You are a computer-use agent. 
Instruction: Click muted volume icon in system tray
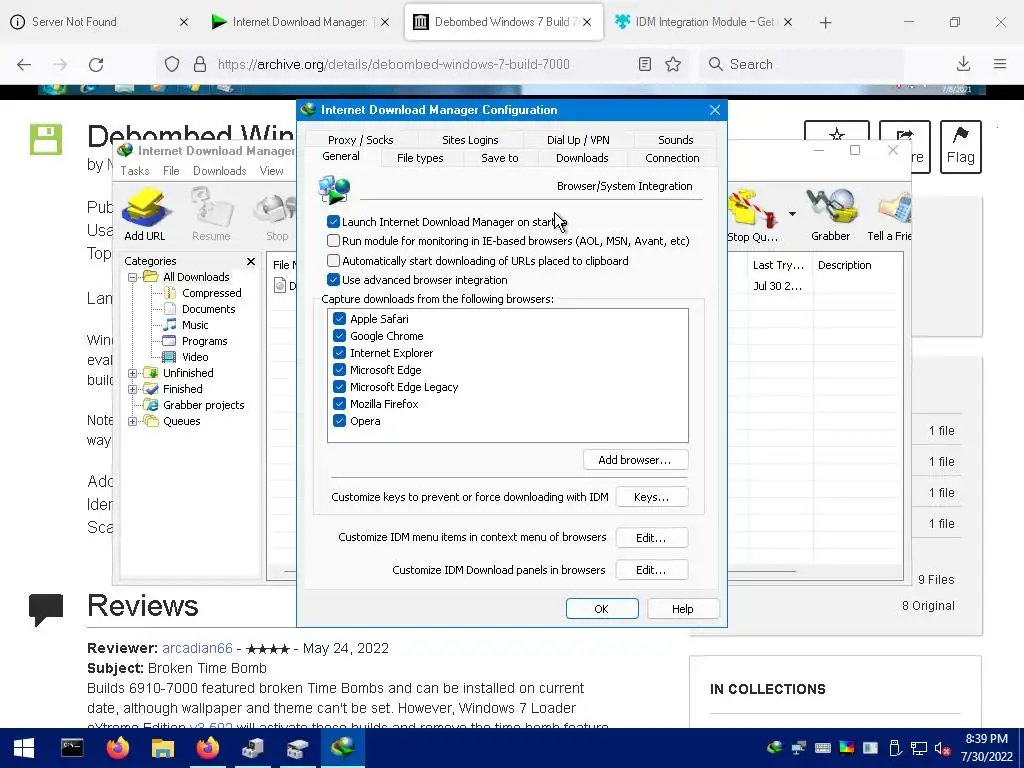(x=942, y=748)
